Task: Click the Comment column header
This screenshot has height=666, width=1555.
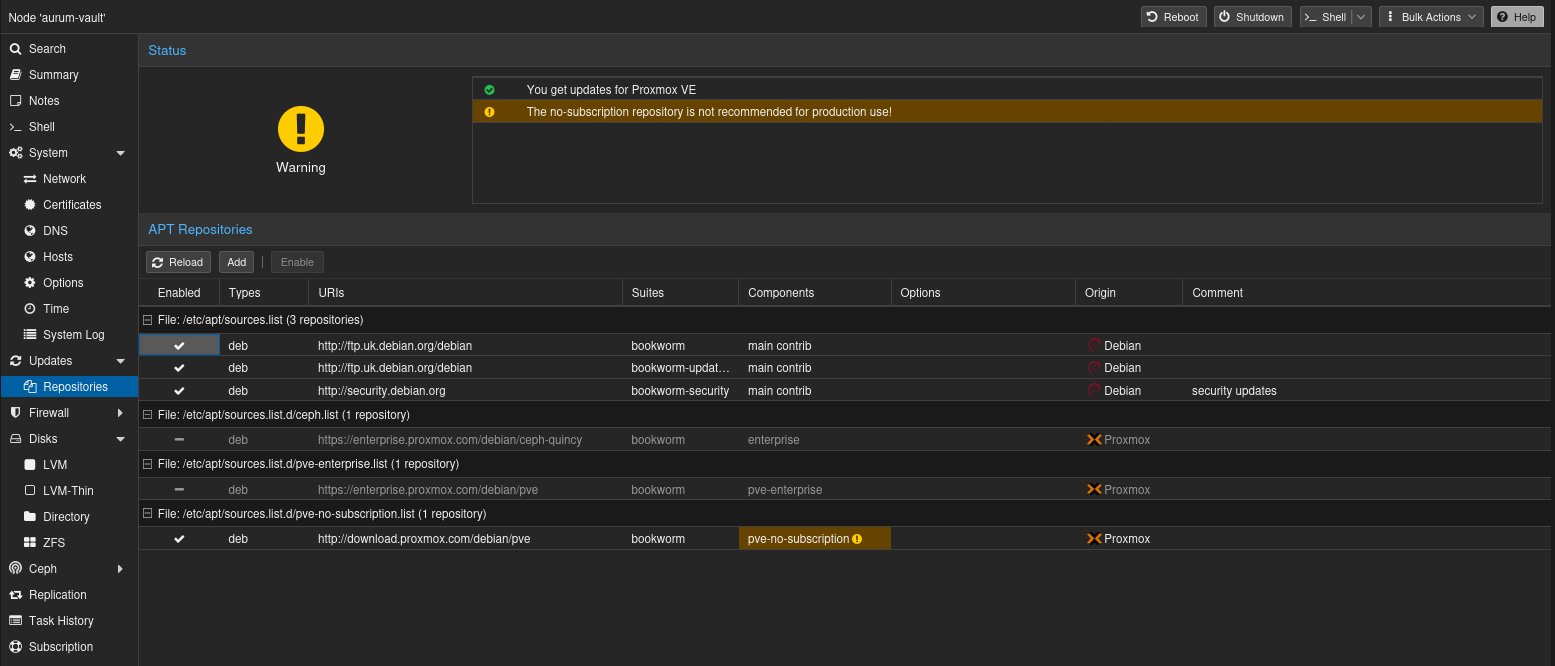Action: (x=1367, y=293)
